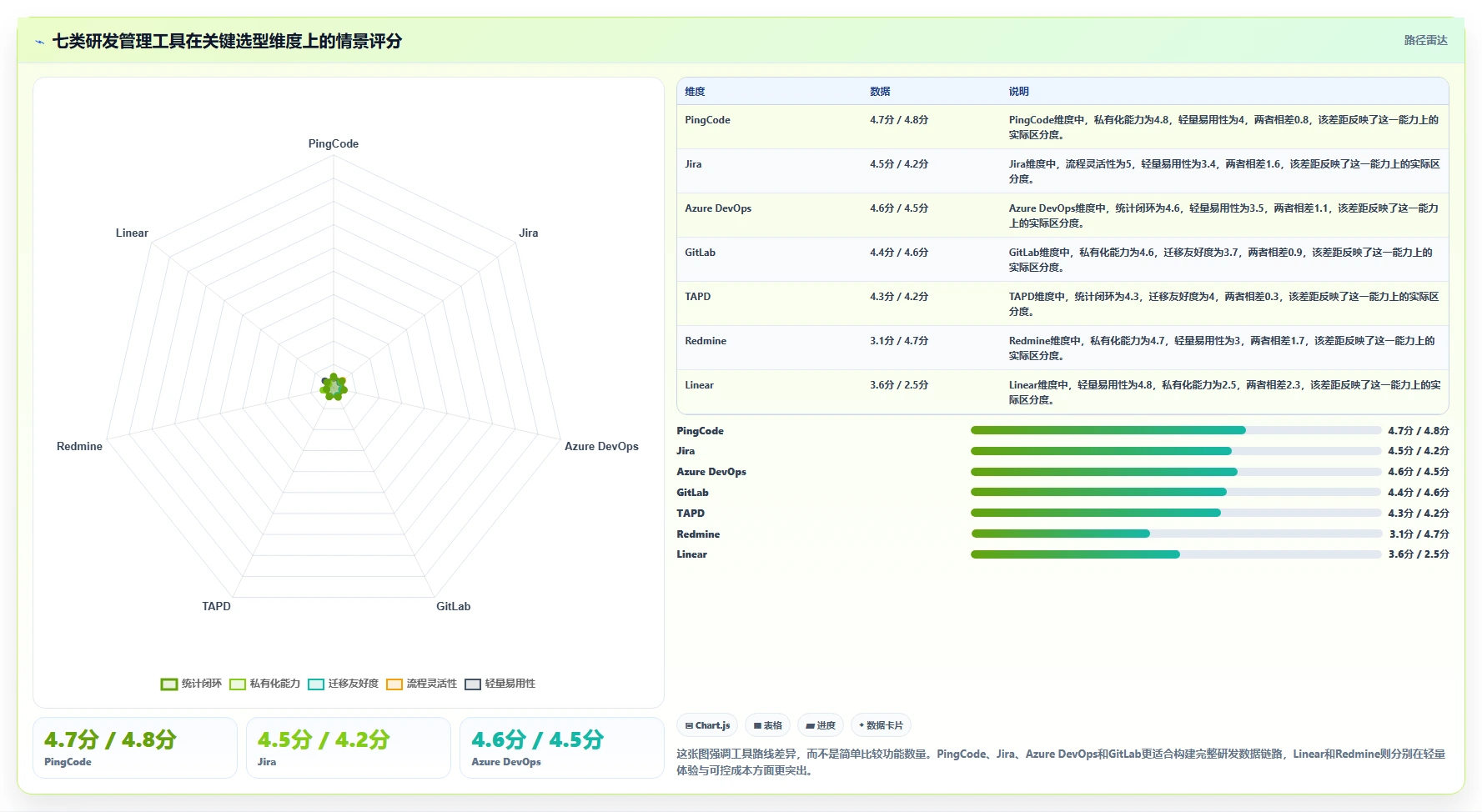Click the GitLab progress bar
The height and width of the screenshot is (812, 1482).
click(x=1176, y=492)
